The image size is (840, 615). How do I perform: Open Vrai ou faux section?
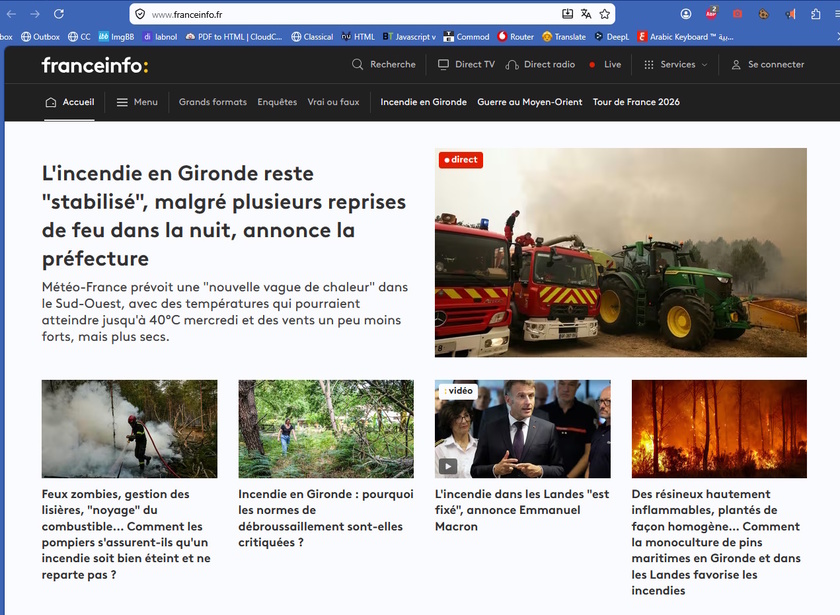coord(333,102)
